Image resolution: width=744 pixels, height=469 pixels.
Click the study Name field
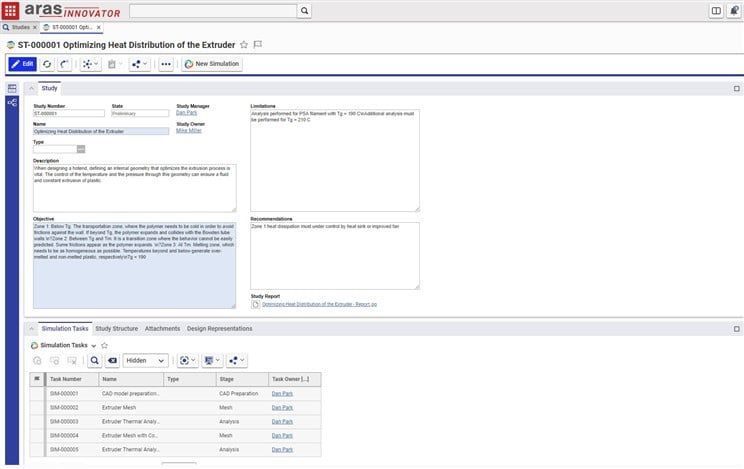tap(101, 131)
